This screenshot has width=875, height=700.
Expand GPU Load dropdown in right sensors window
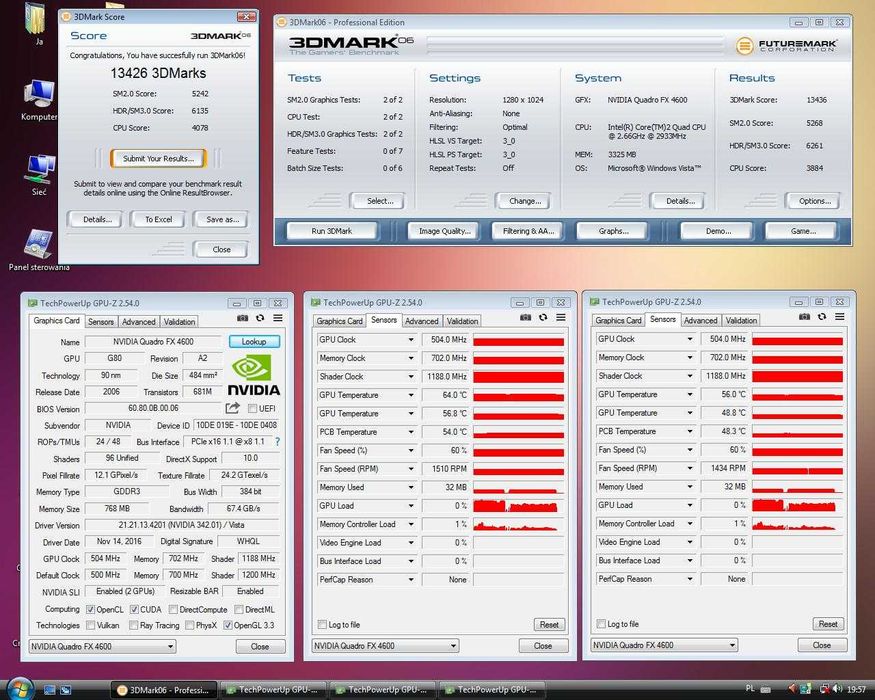click(690, 505)
